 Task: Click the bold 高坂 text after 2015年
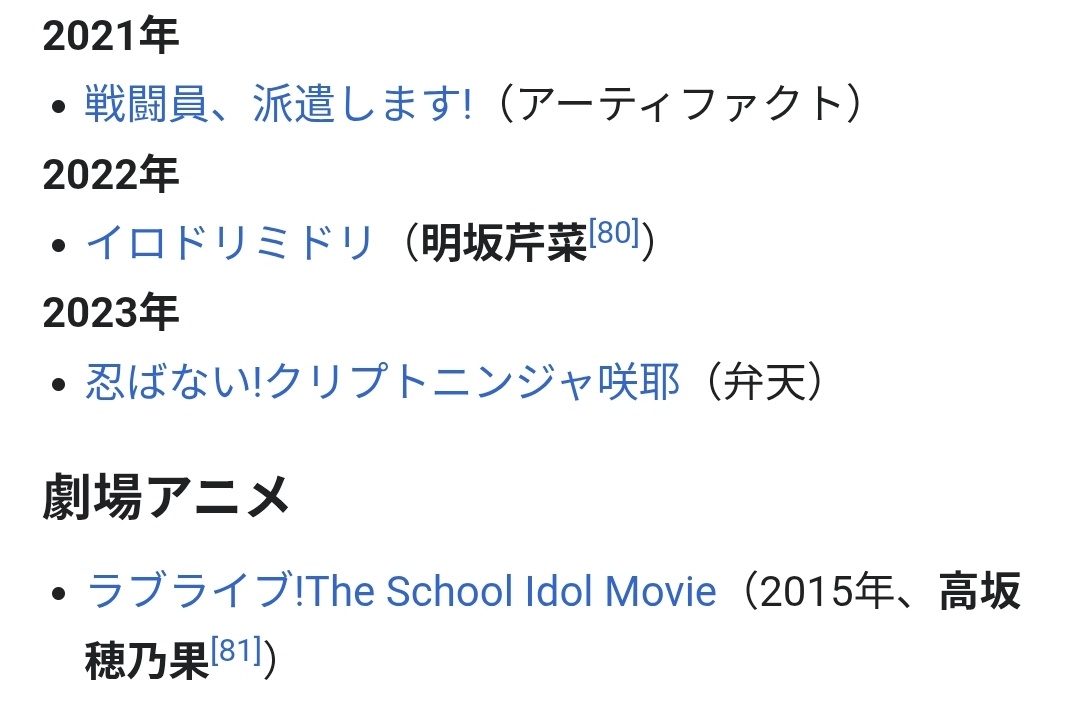pyautogui.click(x=980, y=591)
